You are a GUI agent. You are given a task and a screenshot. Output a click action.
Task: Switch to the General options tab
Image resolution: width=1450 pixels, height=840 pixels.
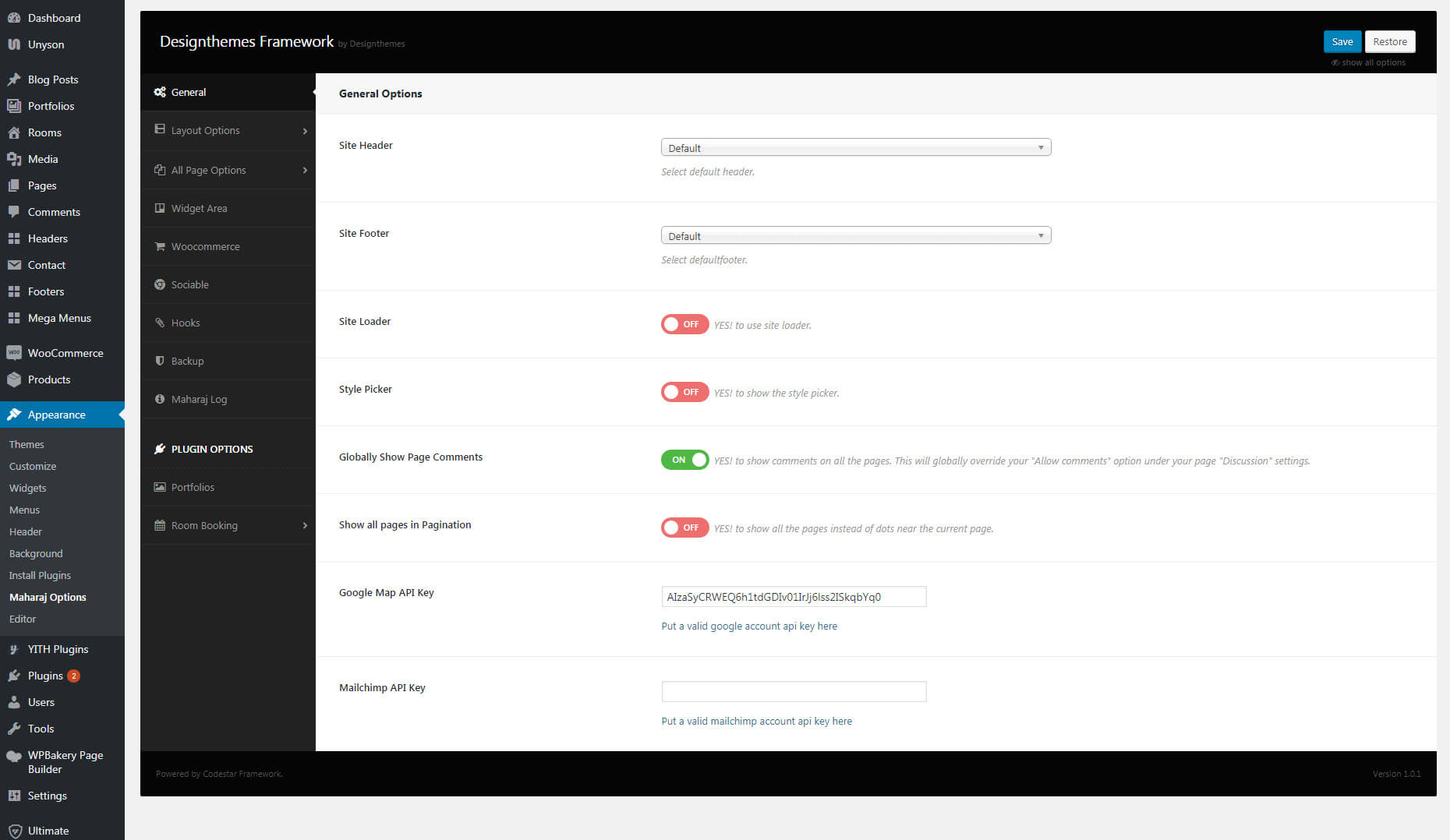pos(189,92)
